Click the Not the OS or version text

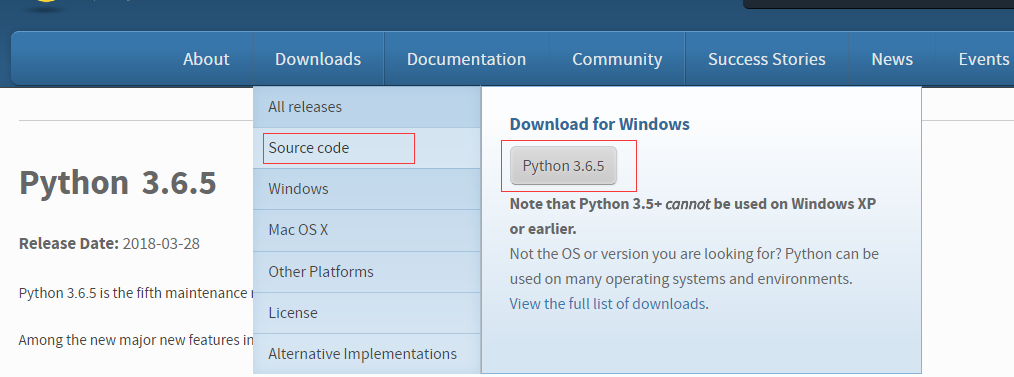pos(694,266)
